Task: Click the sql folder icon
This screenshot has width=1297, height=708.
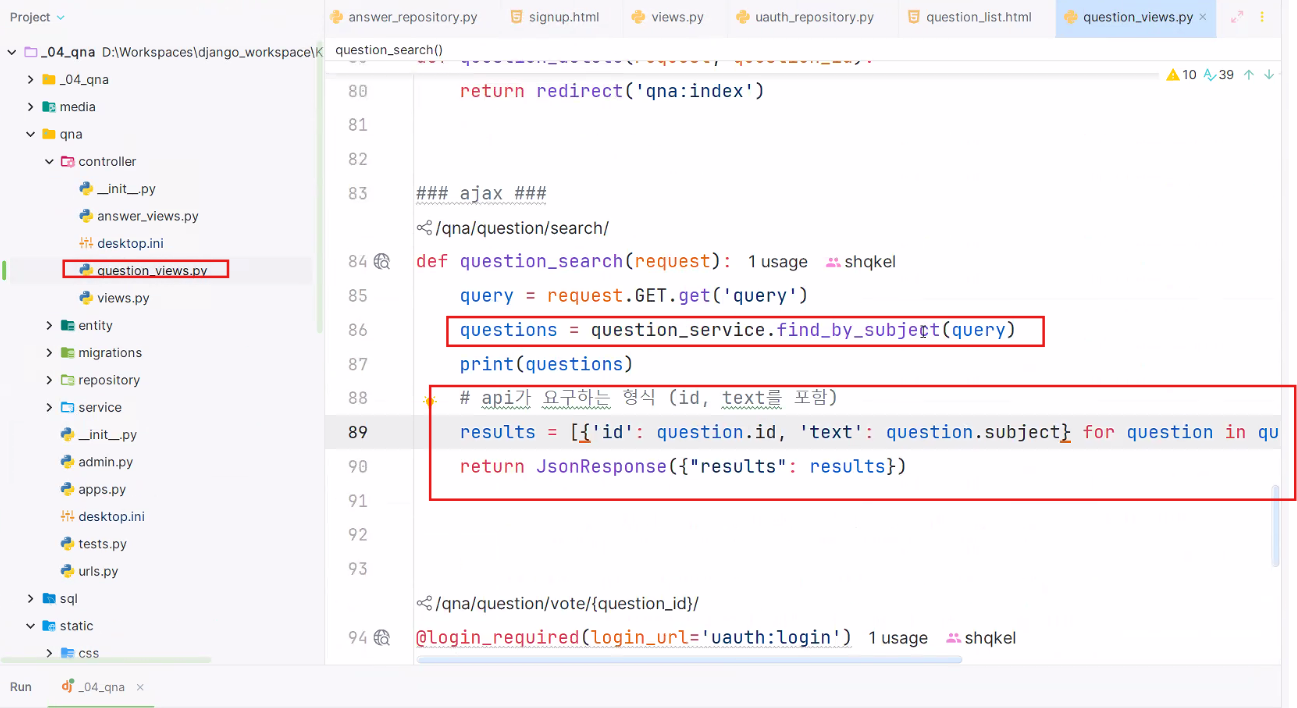Action: click(49, 598)
